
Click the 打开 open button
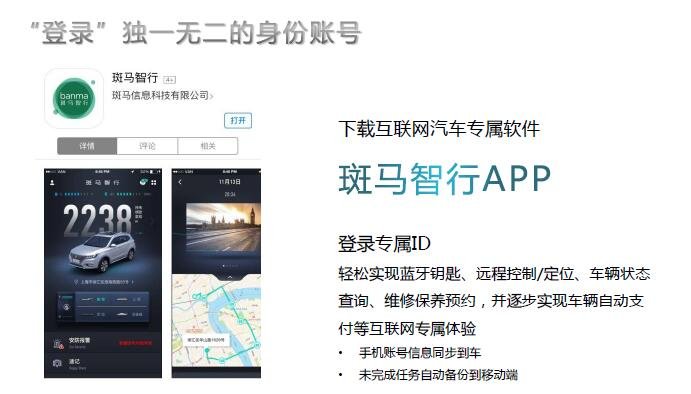238,120
